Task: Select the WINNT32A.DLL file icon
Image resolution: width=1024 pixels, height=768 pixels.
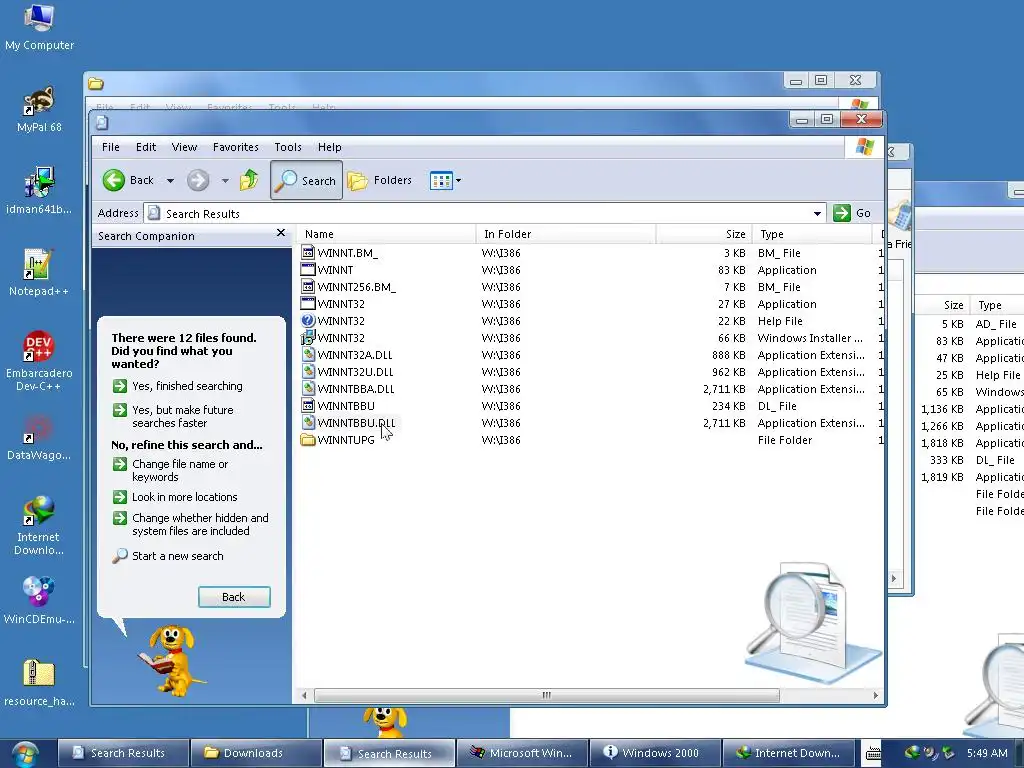Action: (308, 355)
